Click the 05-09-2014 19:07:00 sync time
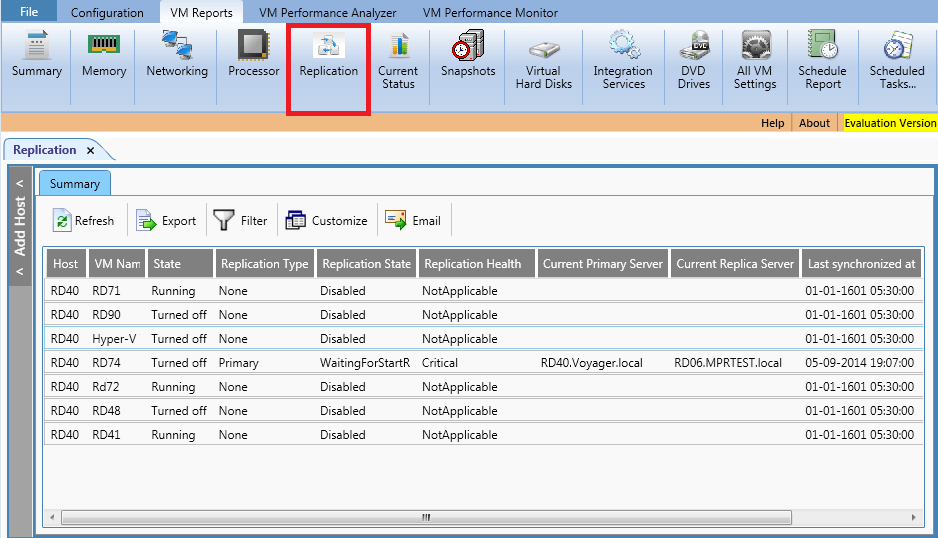Screen dimensions: 938x538 [x=860, y=363]
